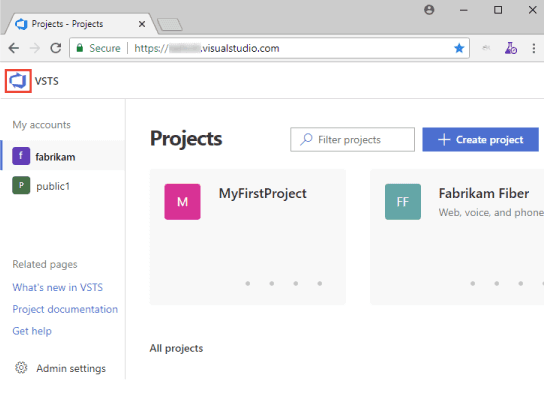544x398 pixels.
Task: Minimize the browser window
Action: (464, 10)
